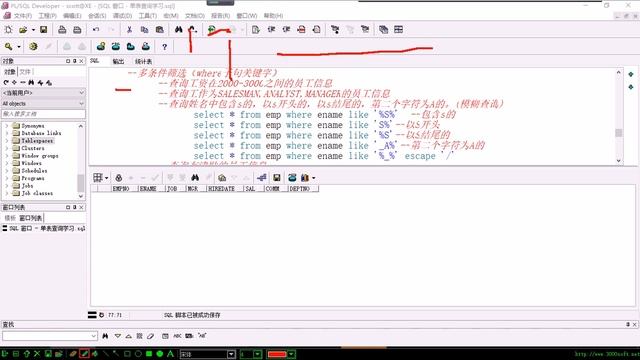Click the Copy icon in main toolbar
Viewport: 640px width, 360px height.
[x=144, y=30]
